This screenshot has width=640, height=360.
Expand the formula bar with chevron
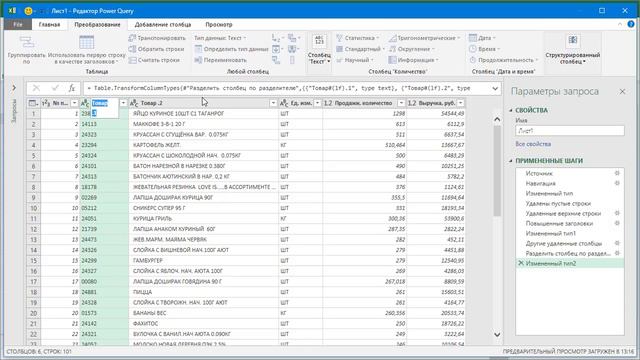pyautogui.click(x=495, y=88)
